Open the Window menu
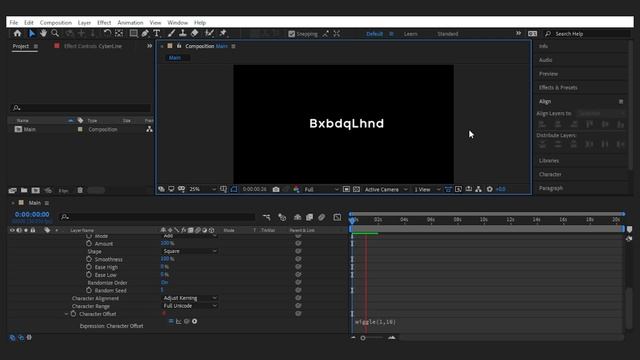The width and height of the screenshot is (640, 360). [x=178, y=22]
